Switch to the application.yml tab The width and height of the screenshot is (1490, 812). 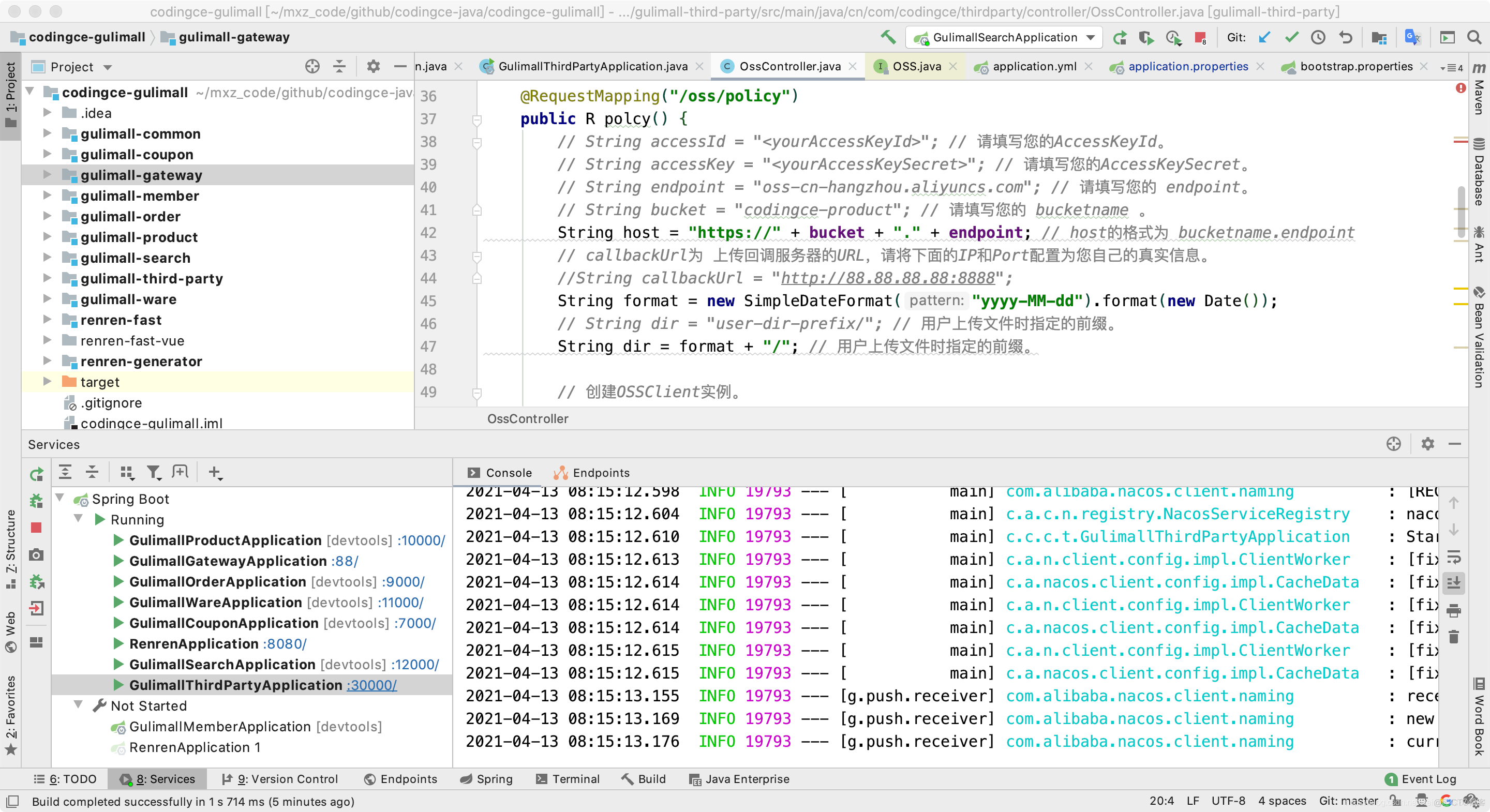1034,67
